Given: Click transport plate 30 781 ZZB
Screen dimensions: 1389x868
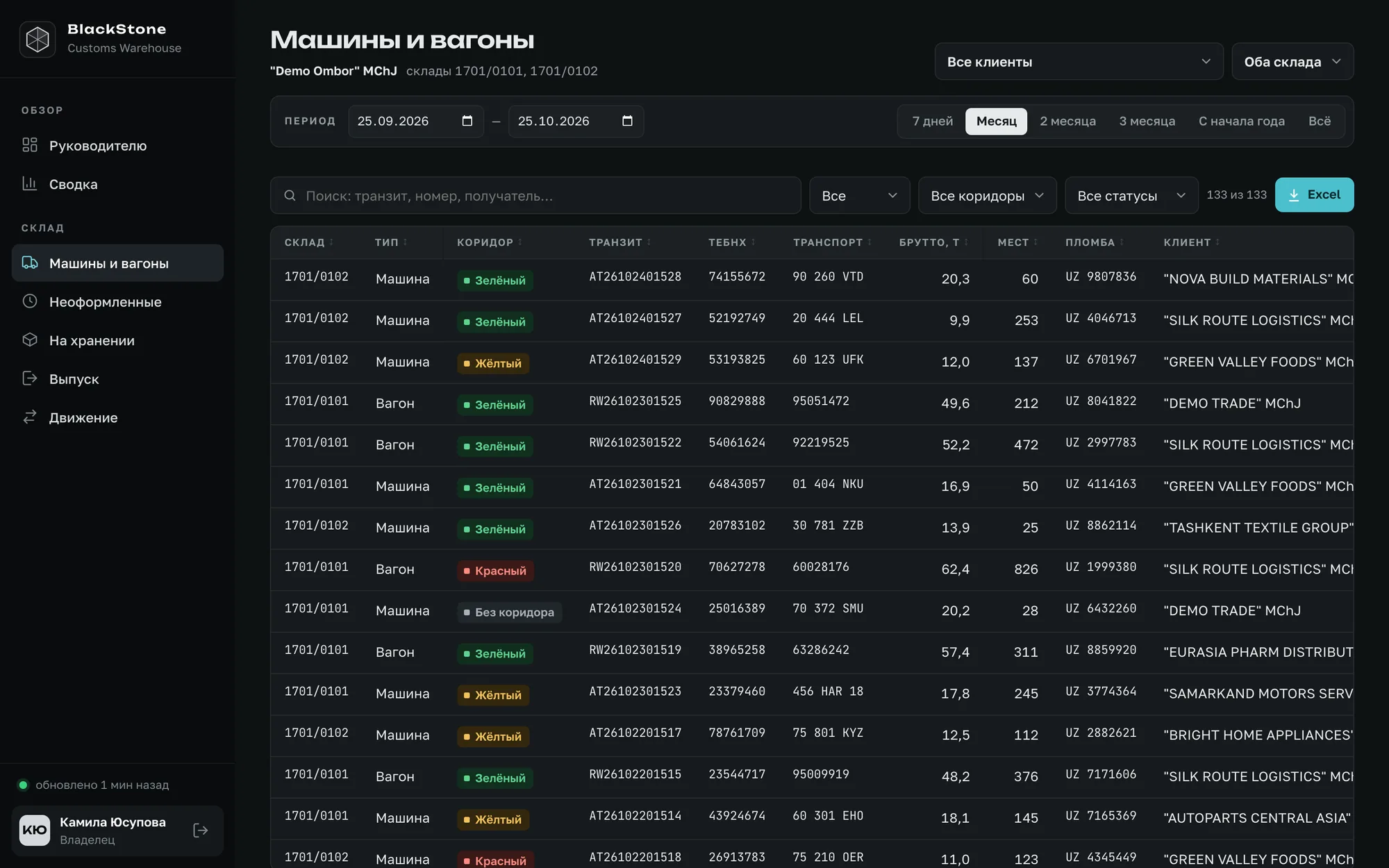Looking at the screenshot, I should coord(828,526).
